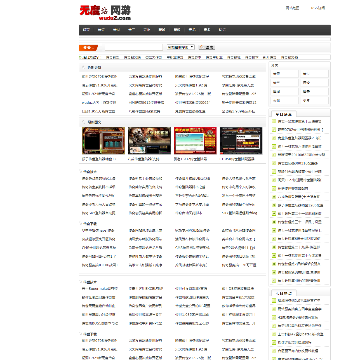Screen dimensions: 360x360
Task: Open the red-bordered thumbnail with the teal dialog box
Action: pos(195,140)
